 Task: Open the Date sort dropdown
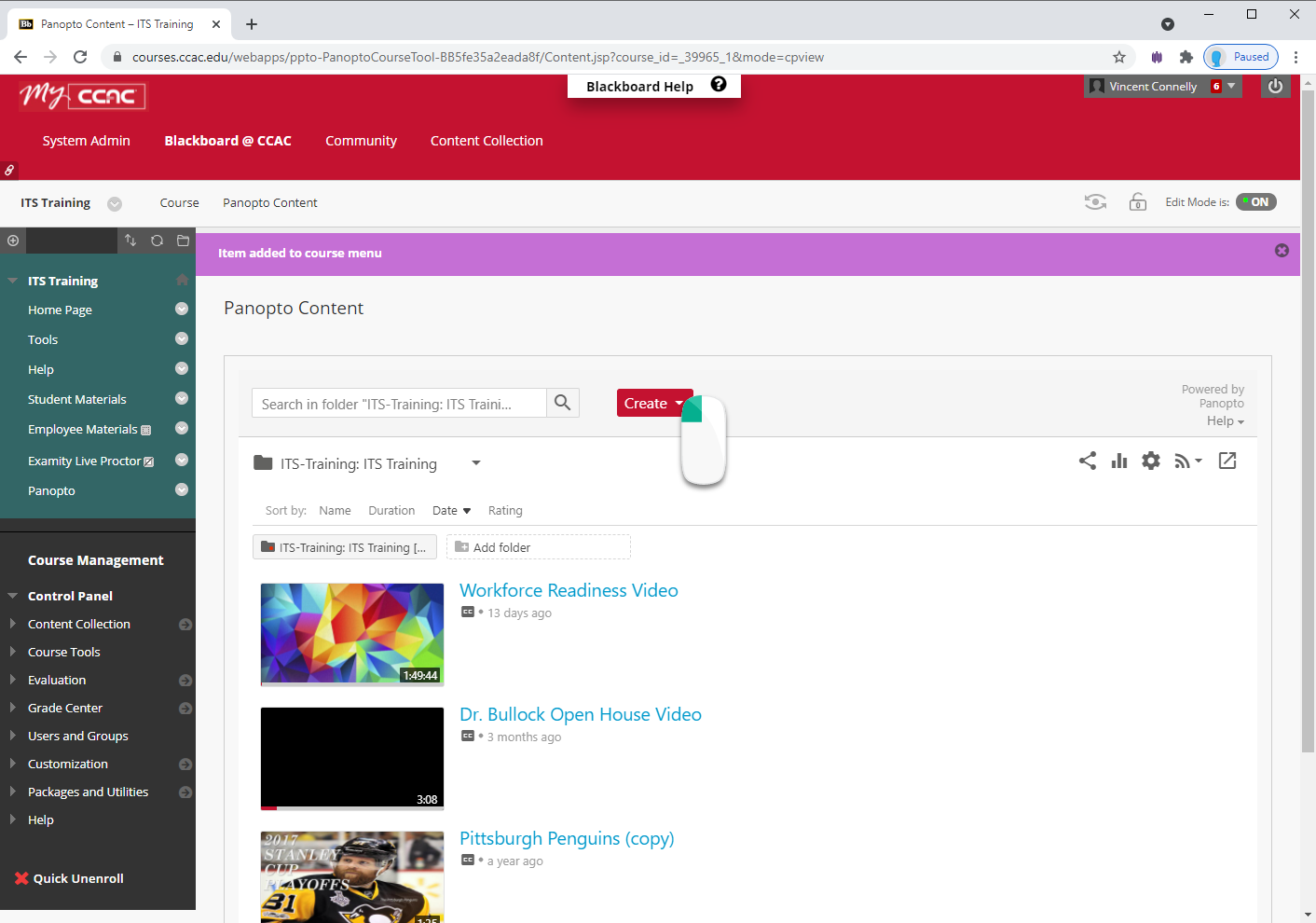click(451, 510)
